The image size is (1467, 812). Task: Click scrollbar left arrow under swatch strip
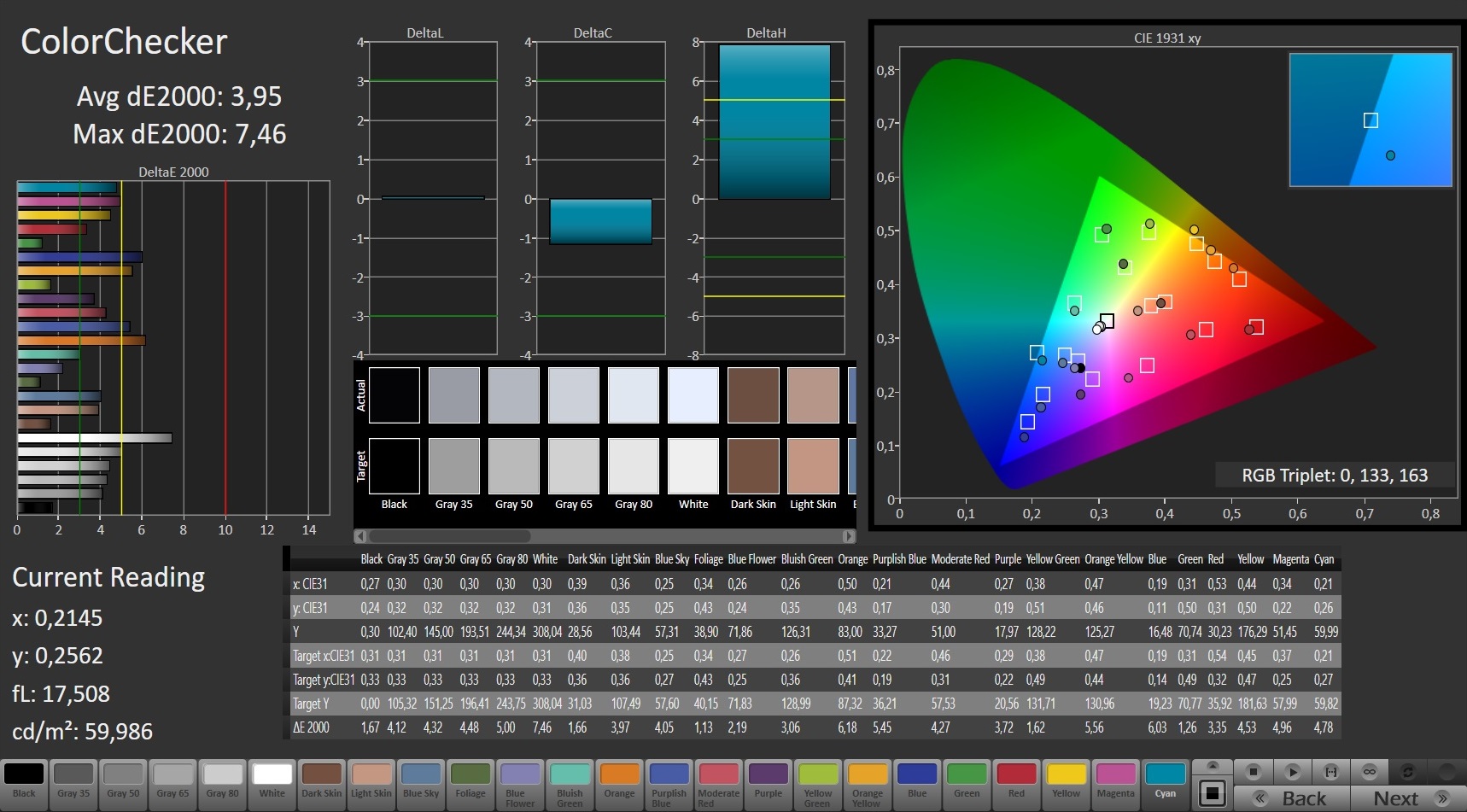(360, 536)
